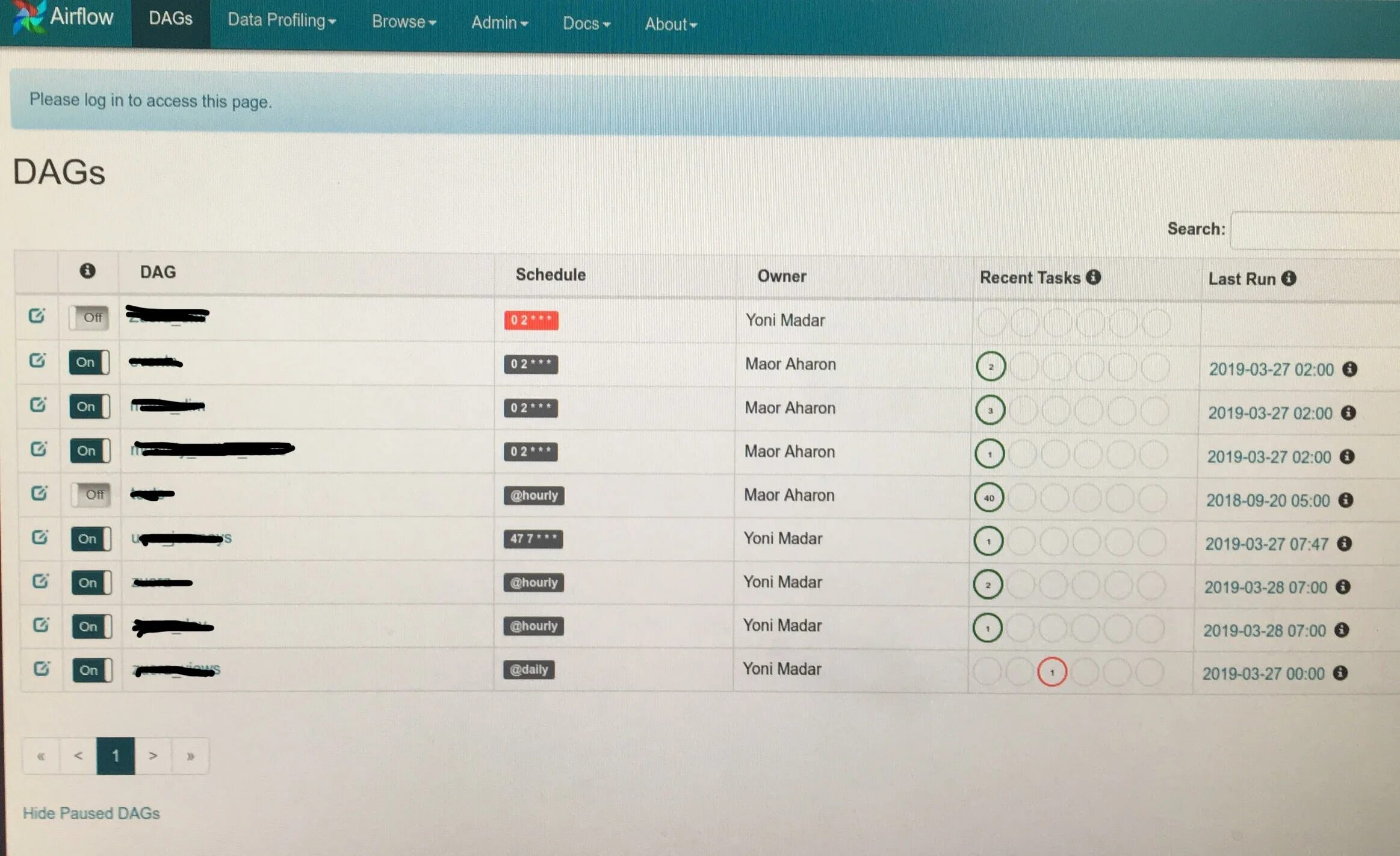Click edit icon for the @daily DAG row
Screen dimensions: 1400x856
pos(41,668)
